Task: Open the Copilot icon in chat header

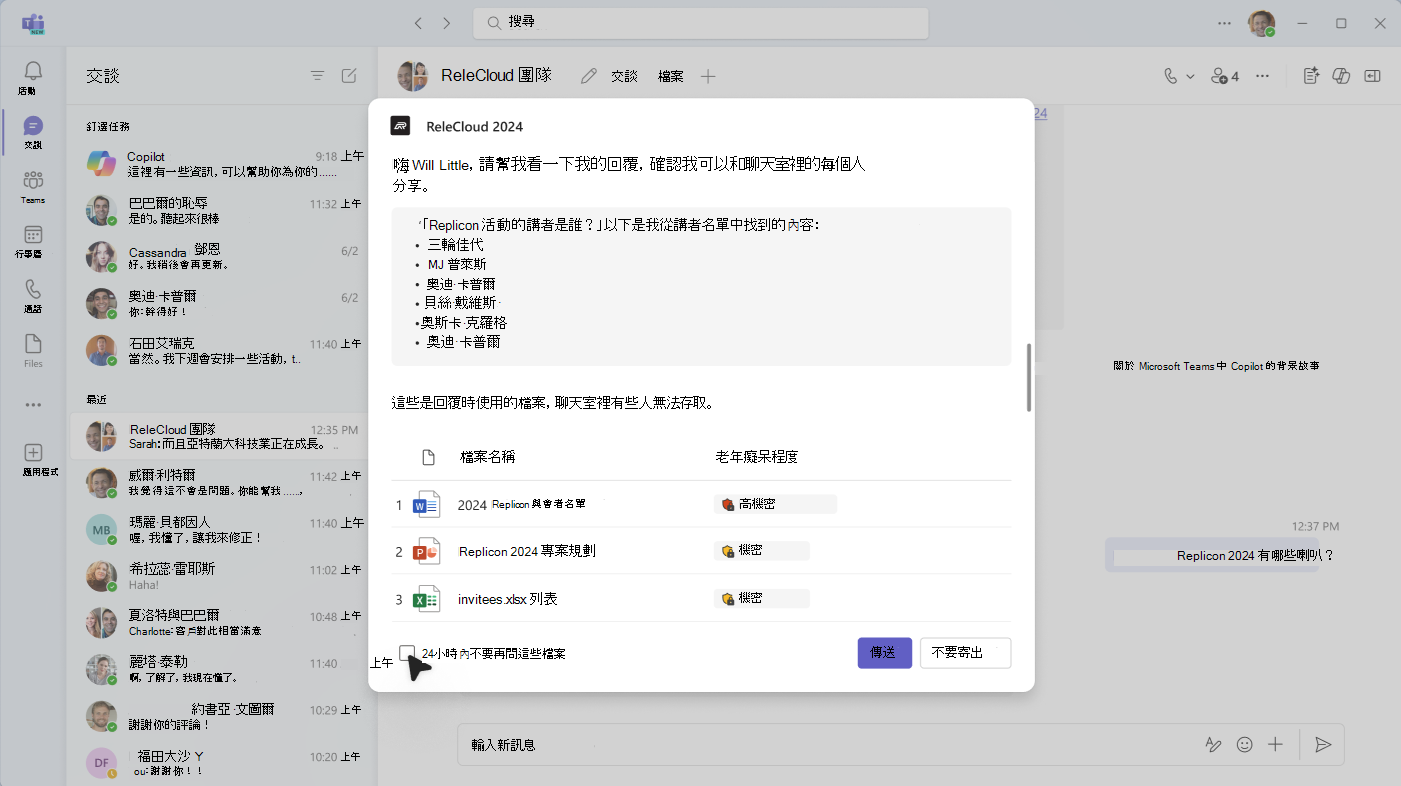Action: point(1343,76)
